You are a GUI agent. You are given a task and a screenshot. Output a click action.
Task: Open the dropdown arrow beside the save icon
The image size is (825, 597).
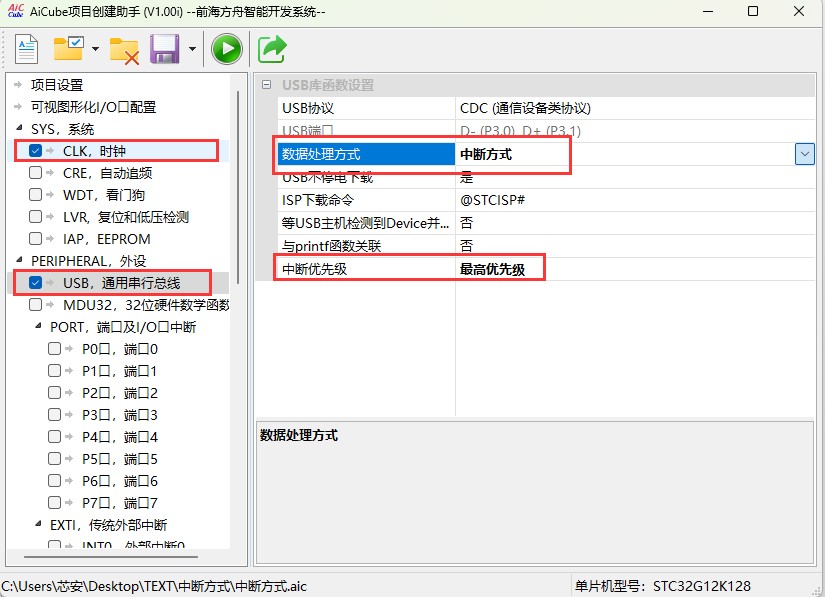[192, 49]
